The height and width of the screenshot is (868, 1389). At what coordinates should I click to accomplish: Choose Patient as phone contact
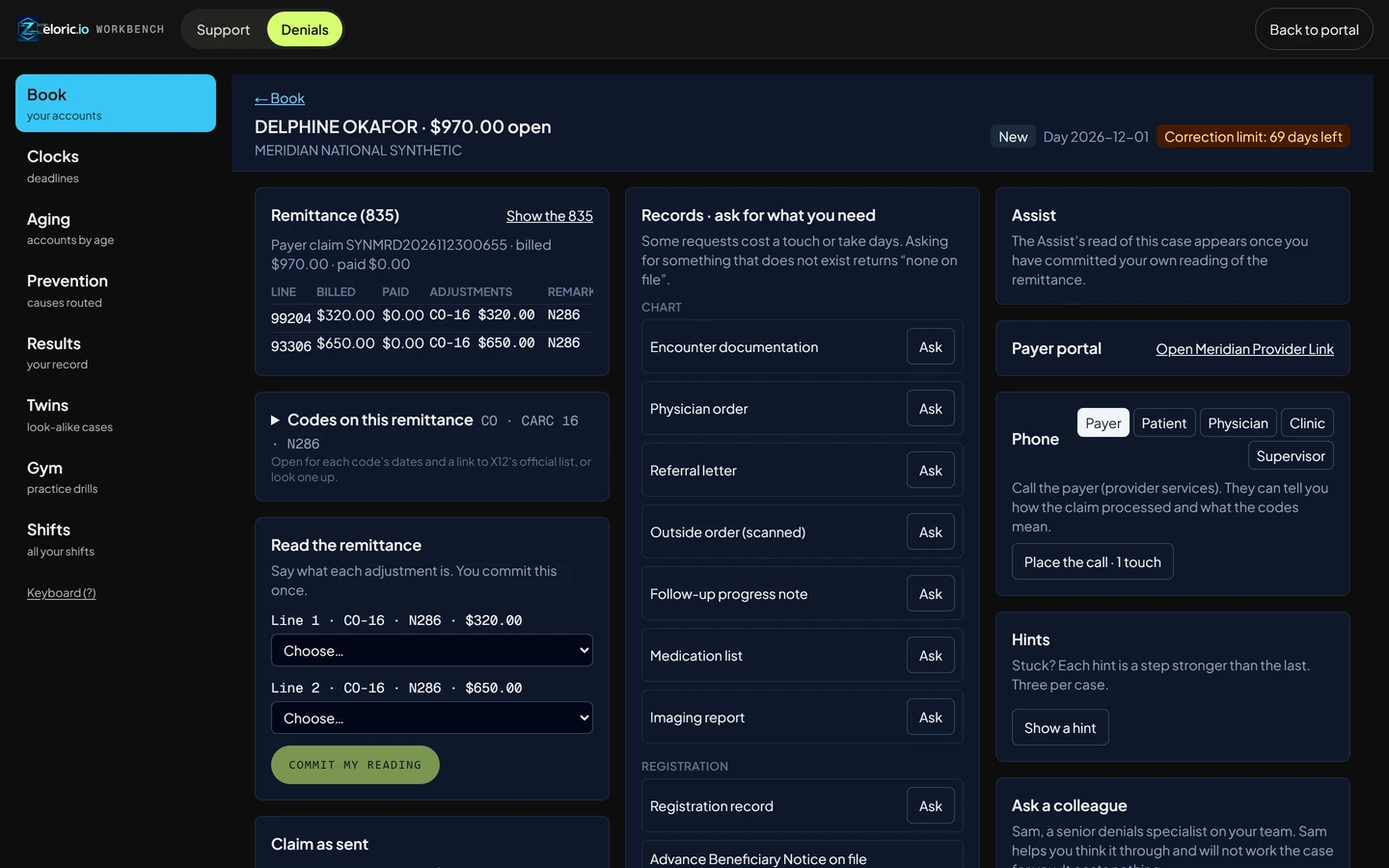(1163, 422)
